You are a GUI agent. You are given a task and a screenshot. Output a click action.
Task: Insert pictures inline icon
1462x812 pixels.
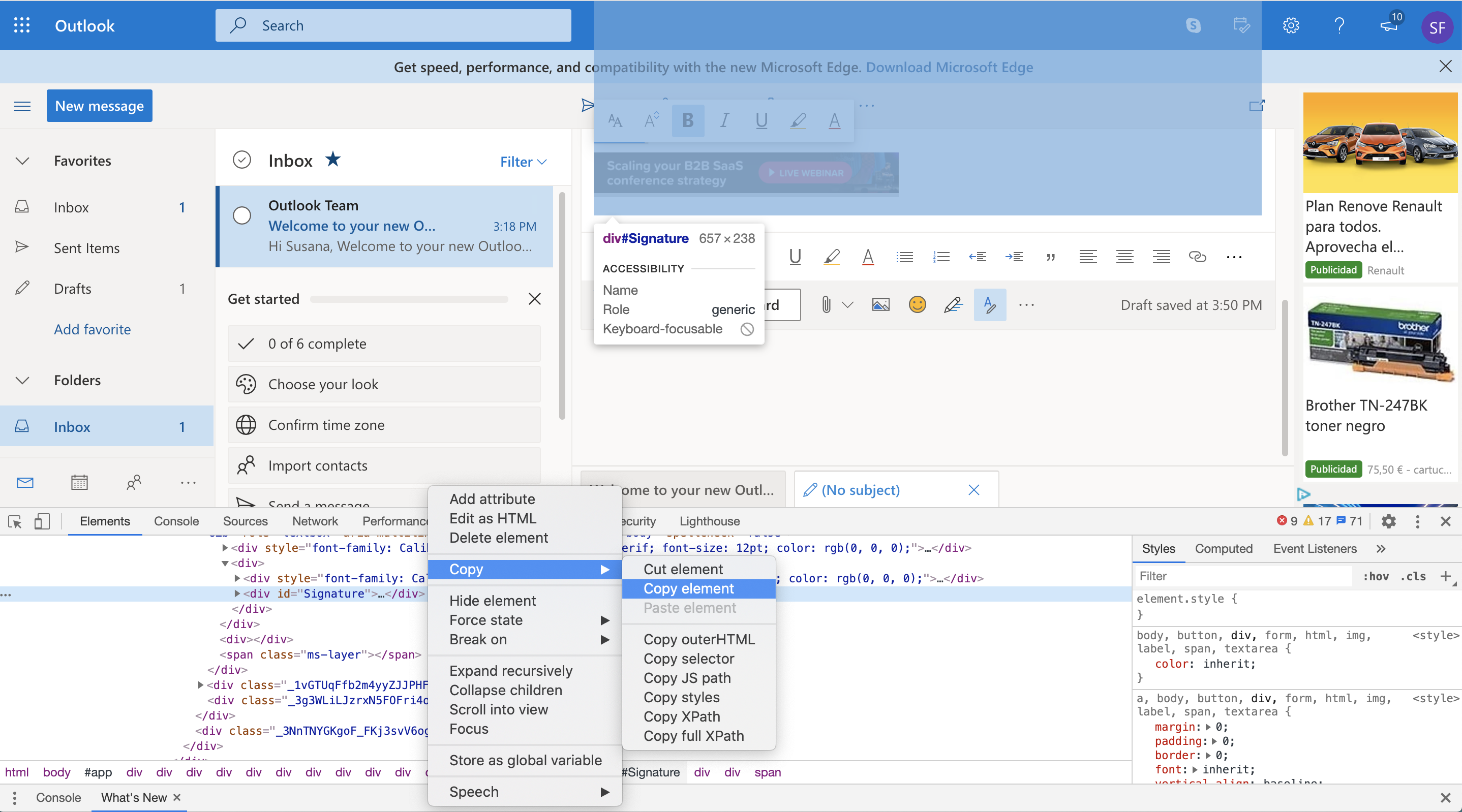click(x=881, y=305)
